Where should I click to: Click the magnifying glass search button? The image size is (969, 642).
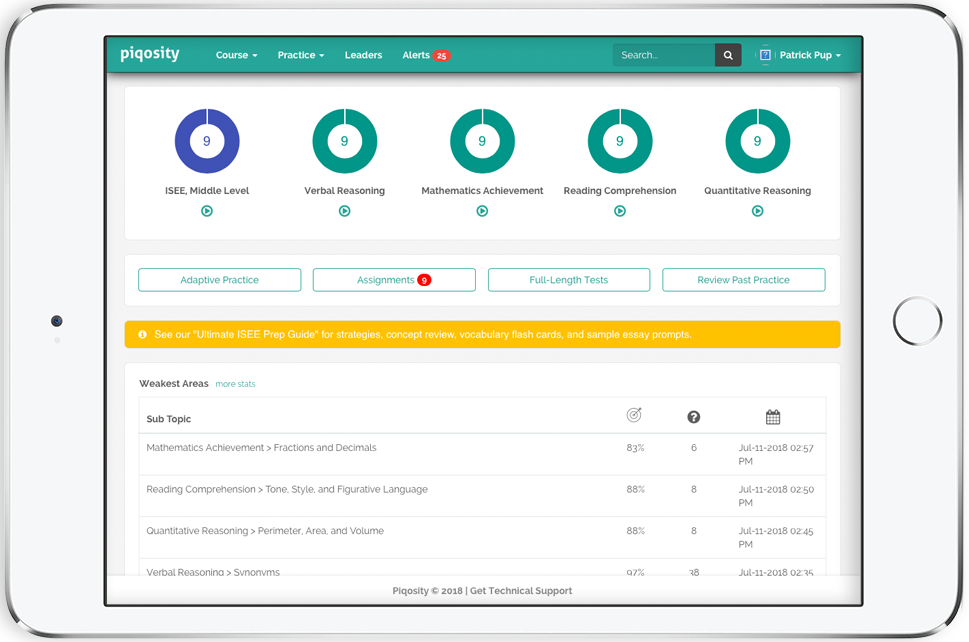point(728,56)
